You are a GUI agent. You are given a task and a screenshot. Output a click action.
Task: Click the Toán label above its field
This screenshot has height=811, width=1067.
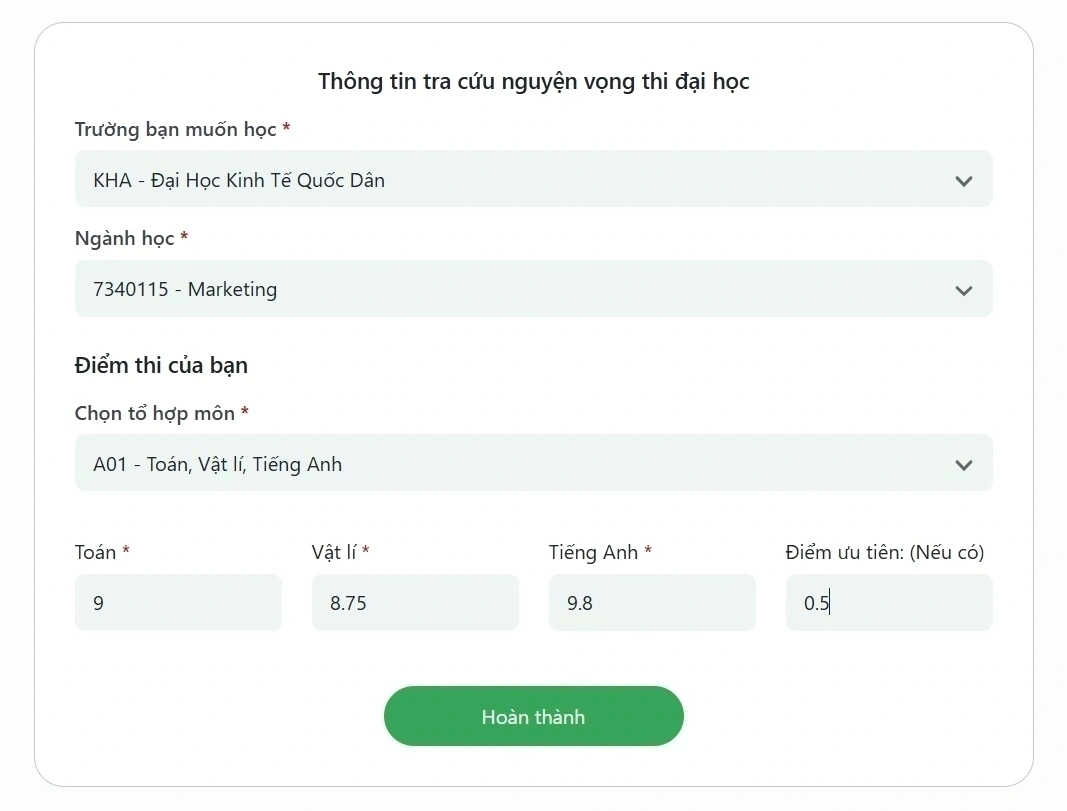tap(93, 551)
